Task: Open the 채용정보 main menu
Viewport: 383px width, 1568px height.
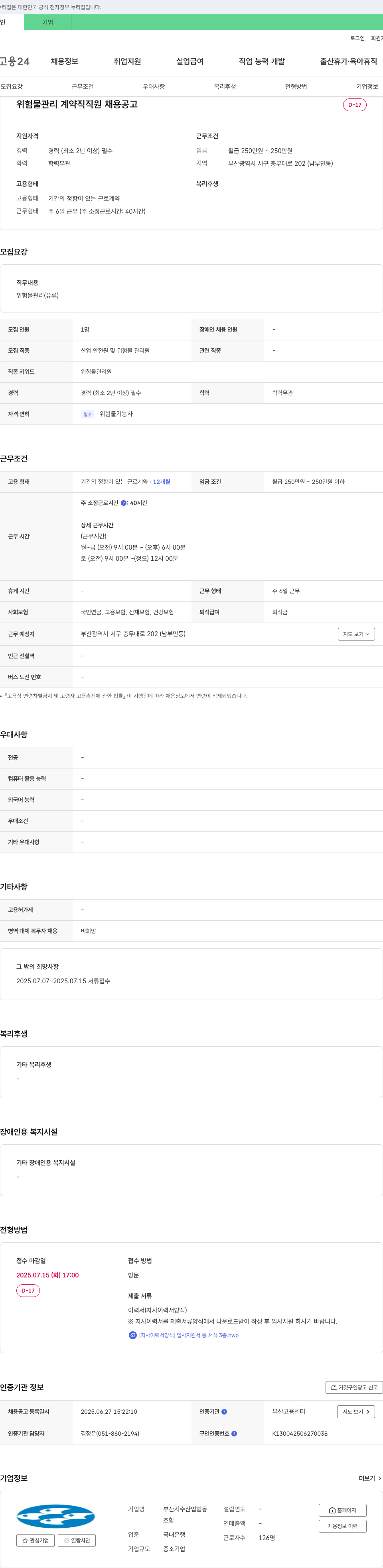Action: click(x=65, y=61)
